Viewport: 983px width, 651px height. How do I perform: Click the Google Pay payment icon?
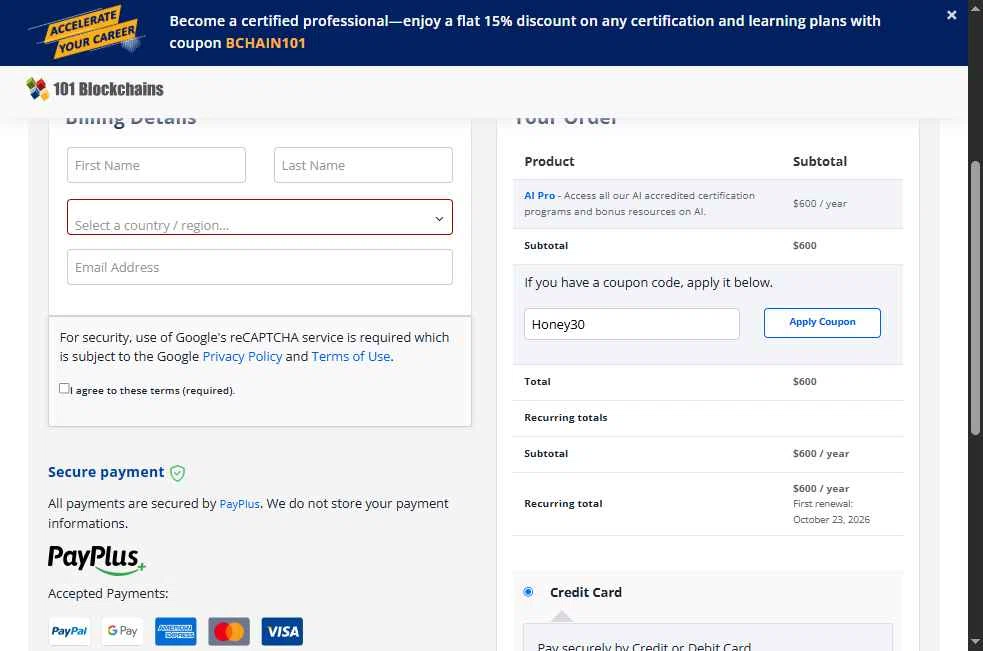(x=122, y=631)
